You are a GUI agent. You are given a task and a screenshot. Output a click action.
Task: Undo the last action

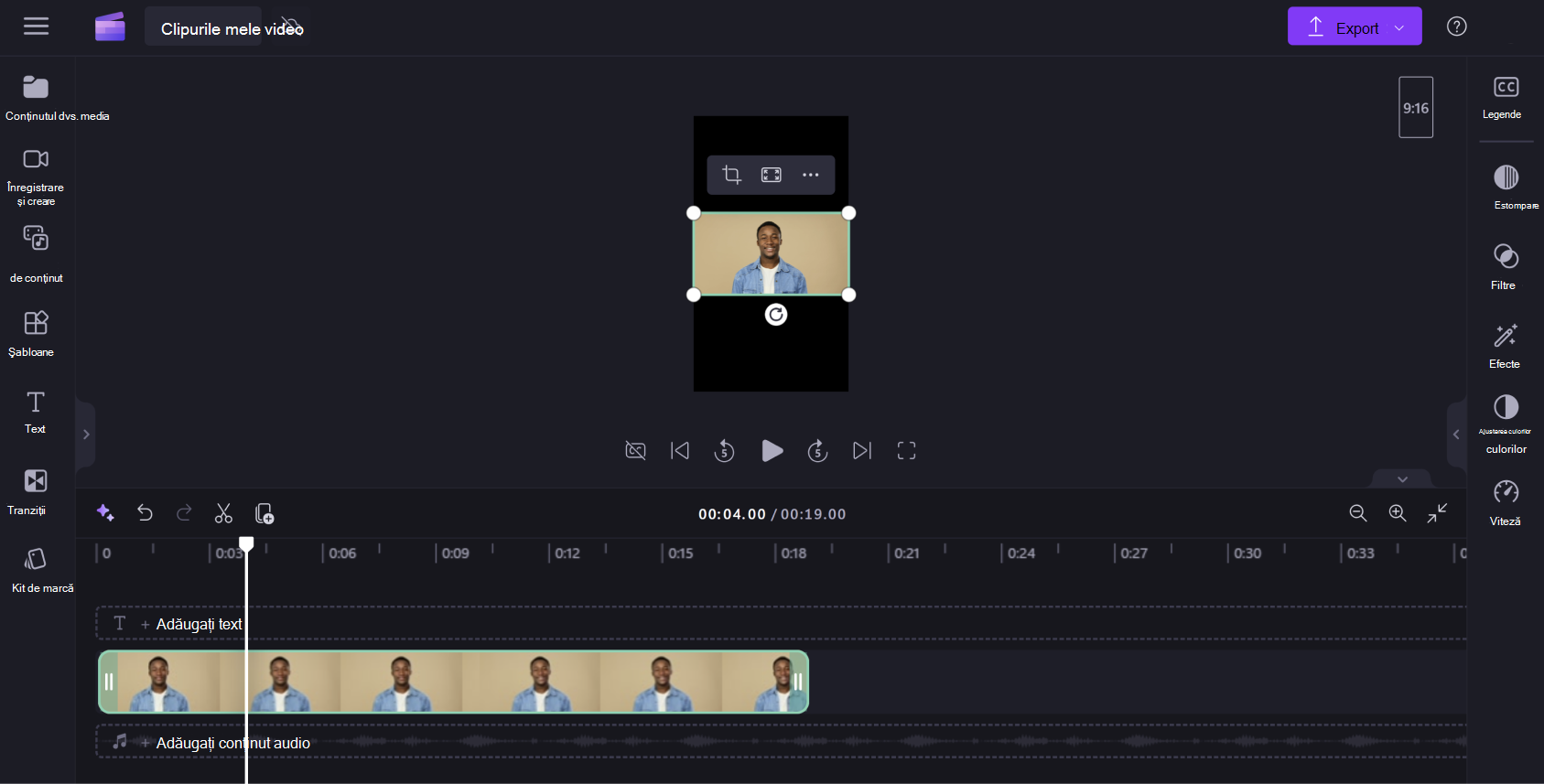click(x=145, y=513)
